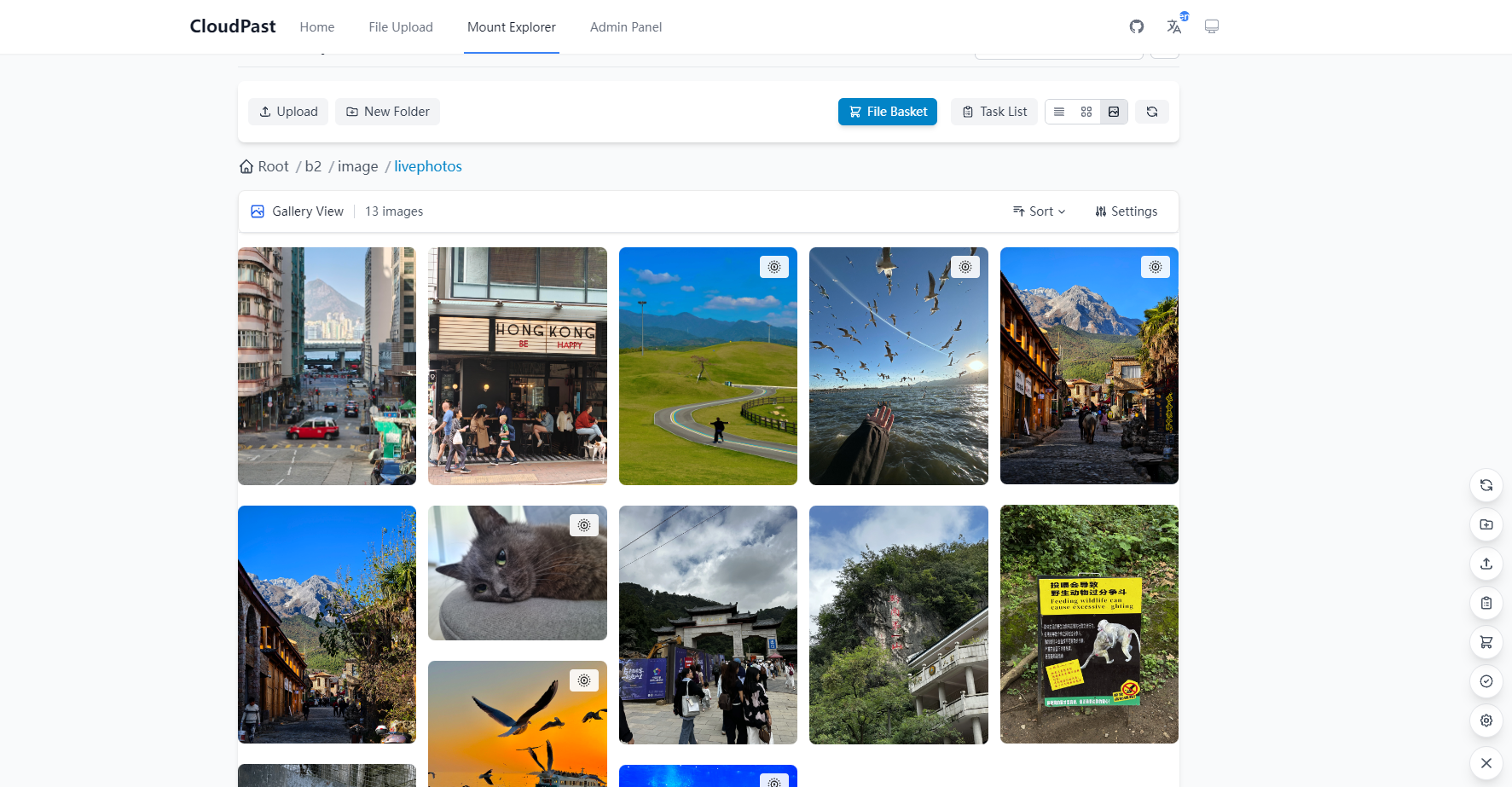1512x787 pixels.
Task: Toggle display theme with the monitor icon
Action: click(1212, 26)
